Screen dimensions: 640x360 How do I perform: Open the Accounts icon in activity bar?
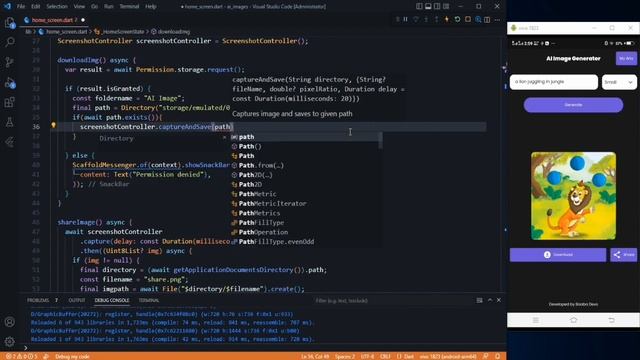pos(9,322)
